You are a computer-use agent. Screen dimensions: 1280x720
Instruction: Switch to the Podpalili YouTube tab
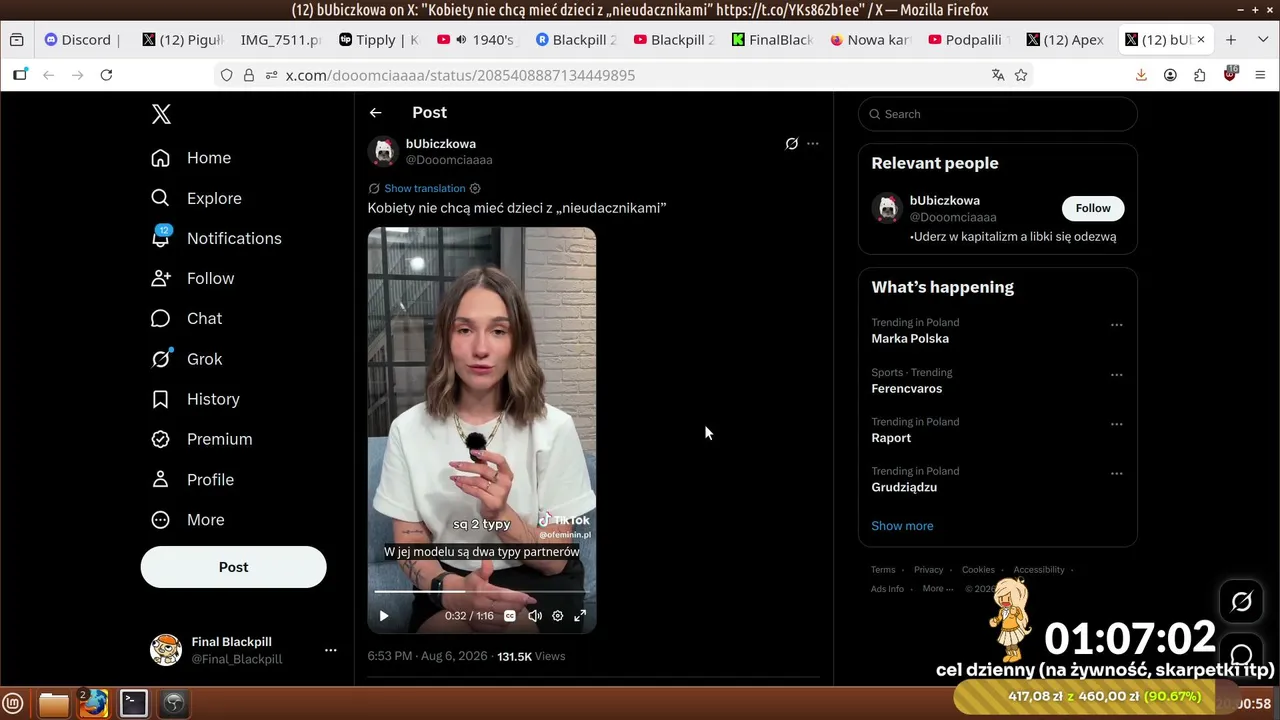click(970, 40)
